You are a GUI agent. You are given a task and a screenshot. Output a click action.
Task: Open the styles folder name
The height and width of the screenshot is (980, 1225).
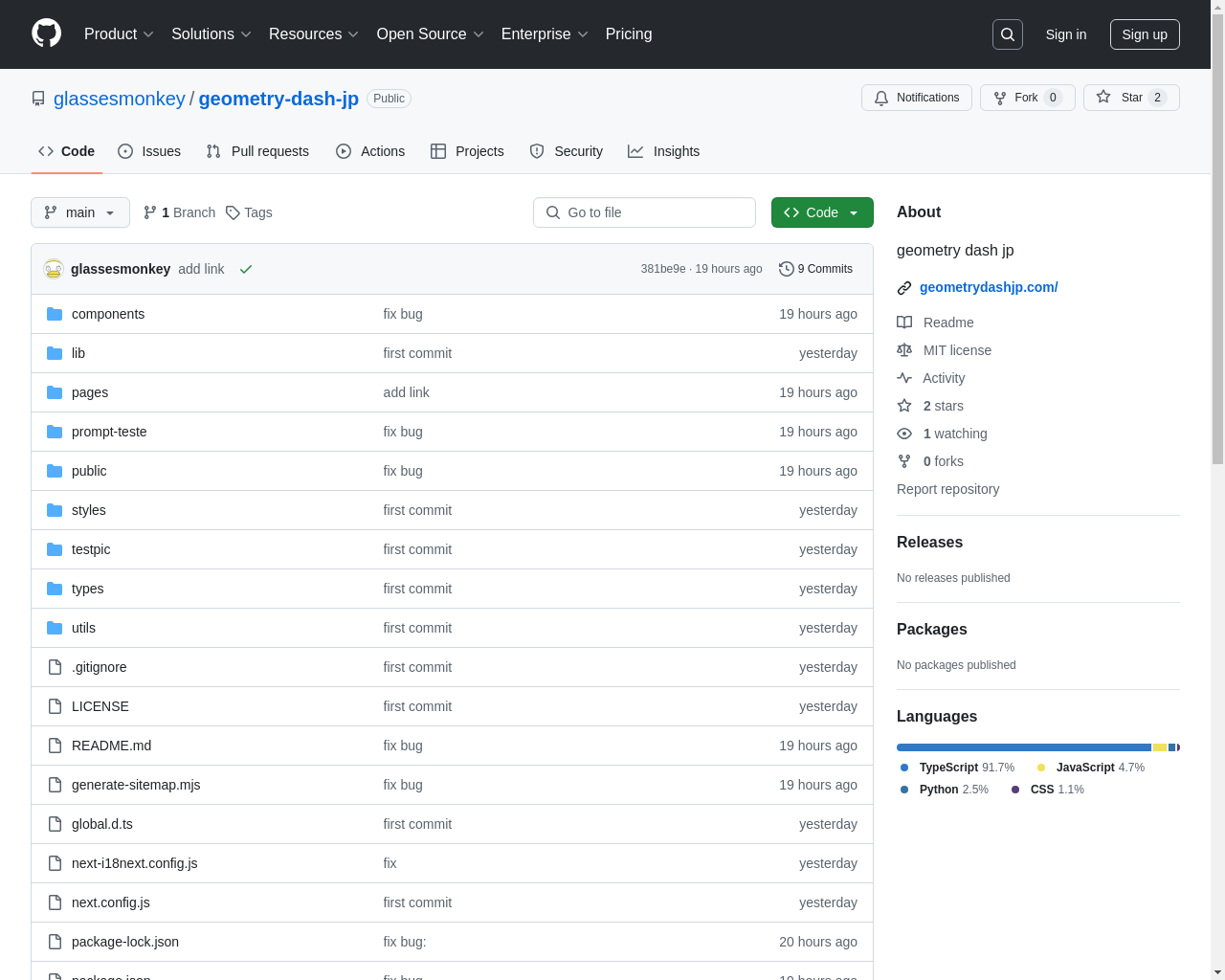89,510
